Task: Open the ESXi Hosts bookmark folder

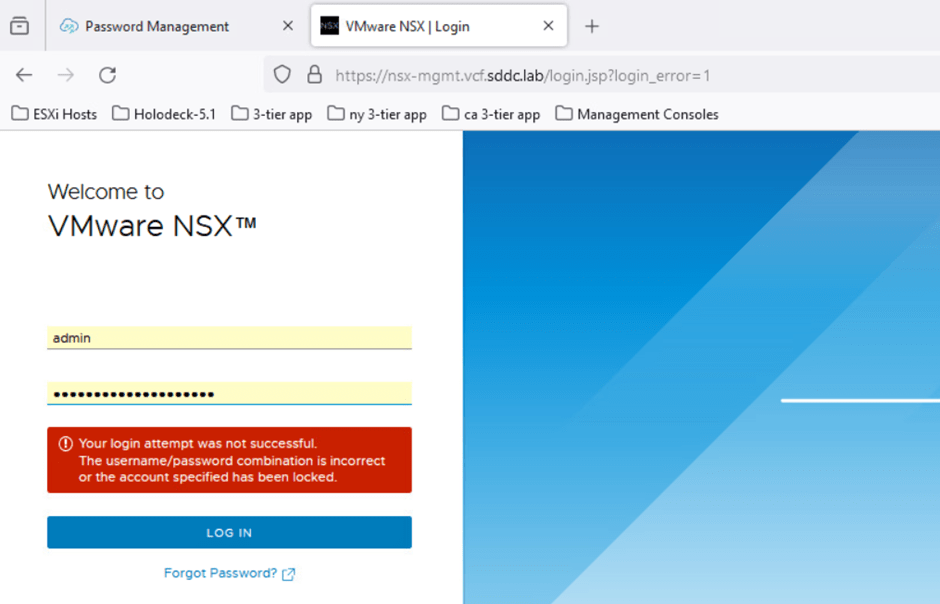Action: [x=55, y=114]
